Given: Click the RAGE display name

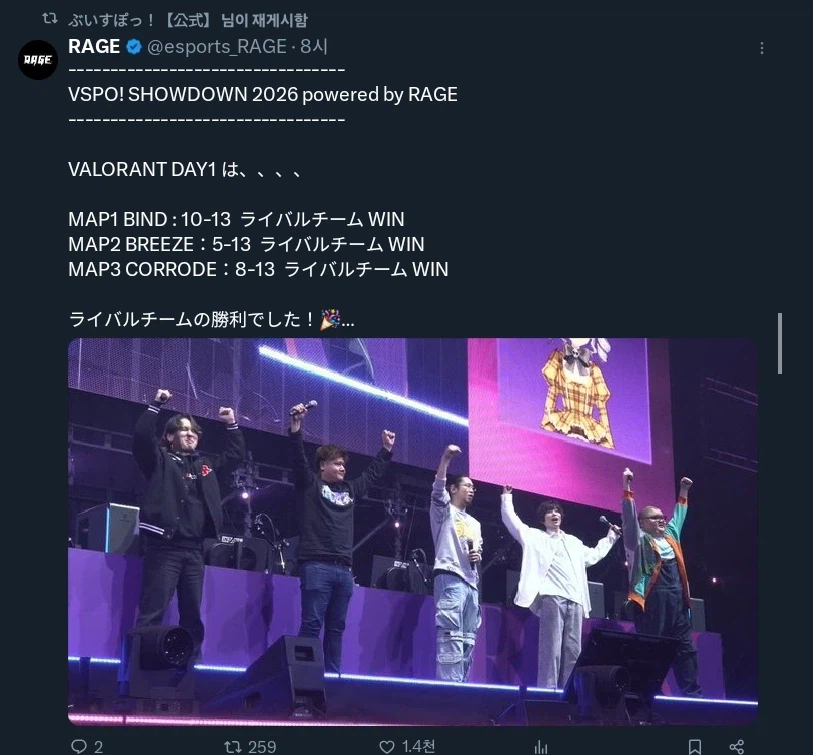Looking at the screenshot, I should click(x=94, y=47).
